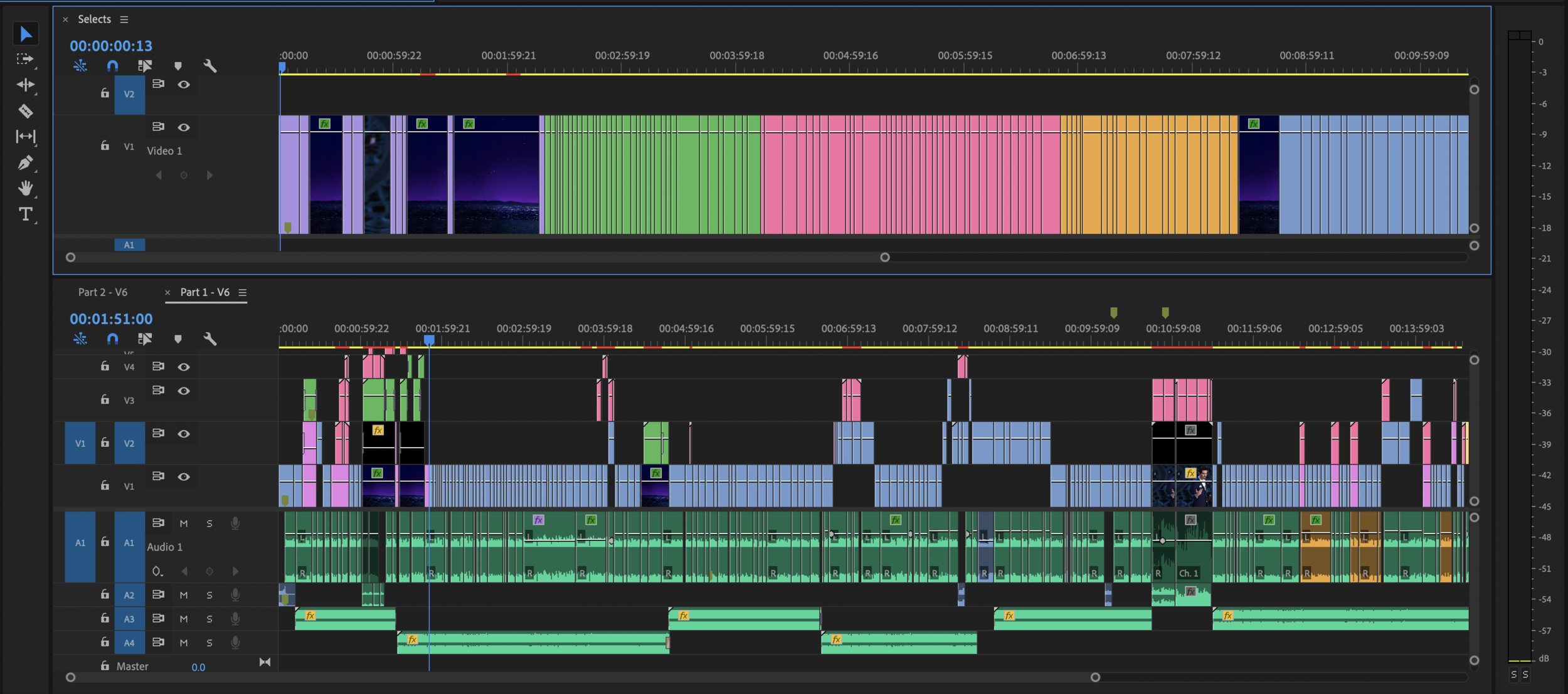Select the Ripple Edit tool
1568x694 pixels.
(x=26, y=85)
